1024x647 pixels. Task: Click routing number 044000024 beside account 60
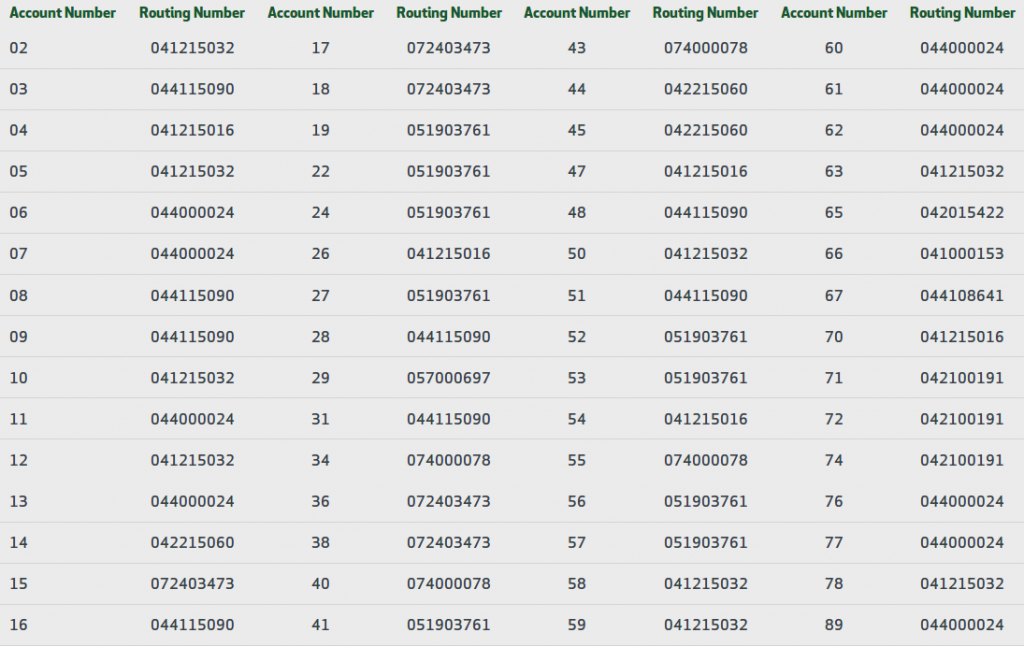[x=962, y=47]
